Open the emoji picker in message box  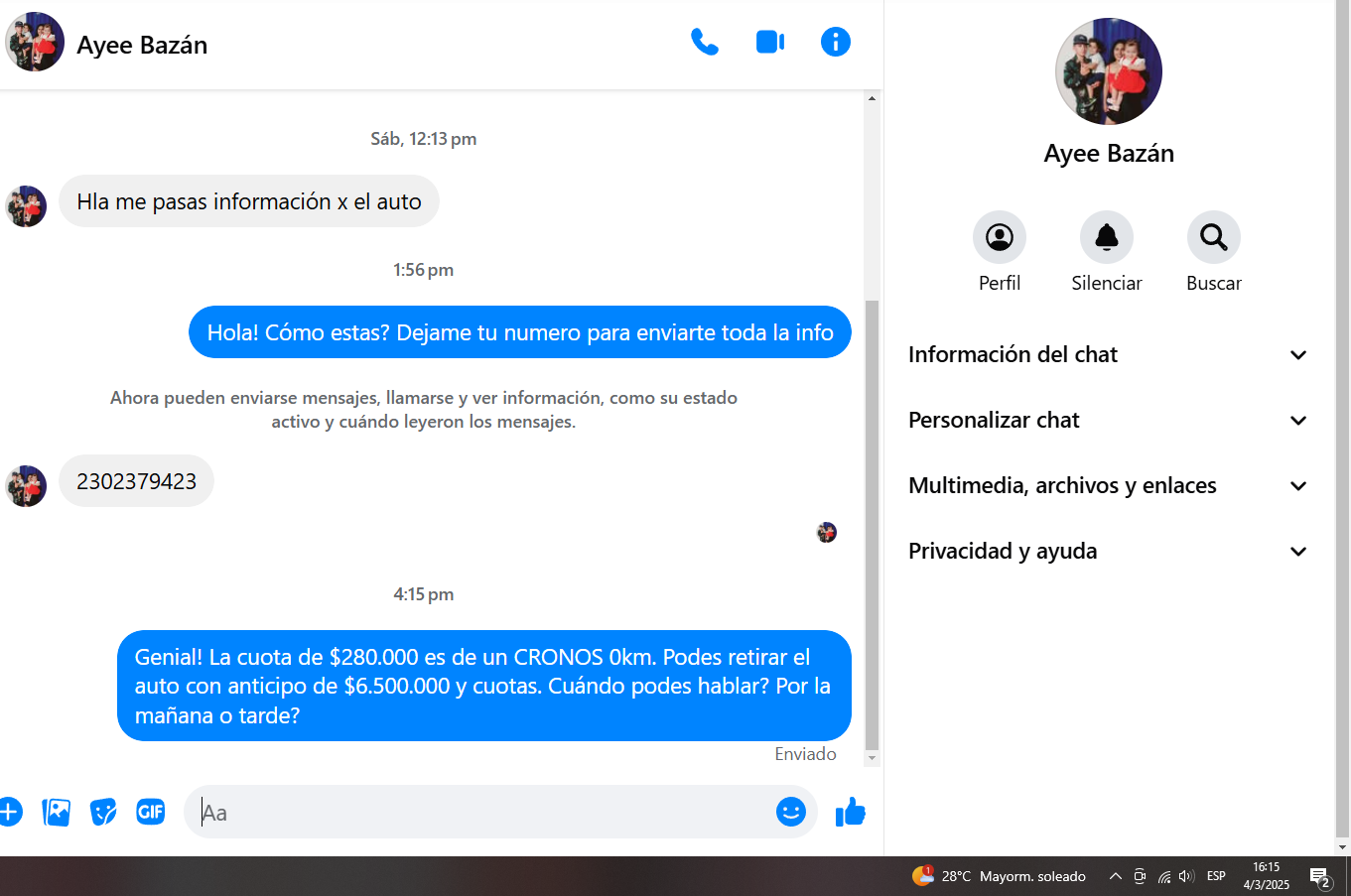(790, 812)
